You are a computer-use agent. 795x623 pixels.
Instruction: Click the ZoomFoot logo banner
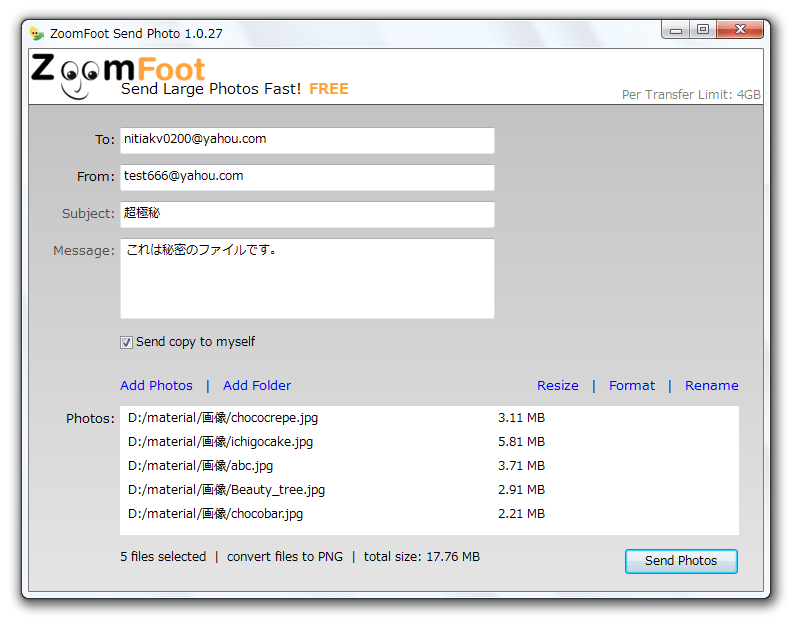(x=119, y=76)
